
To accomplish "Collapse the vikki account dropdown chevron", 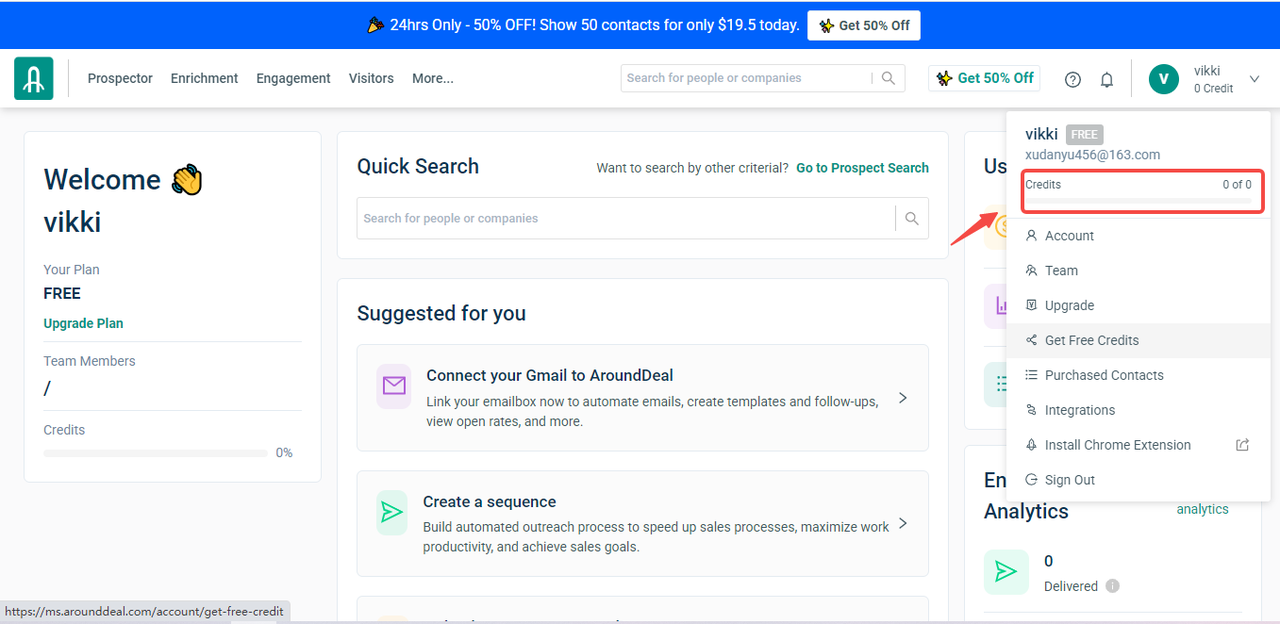I will (1255, 79).
